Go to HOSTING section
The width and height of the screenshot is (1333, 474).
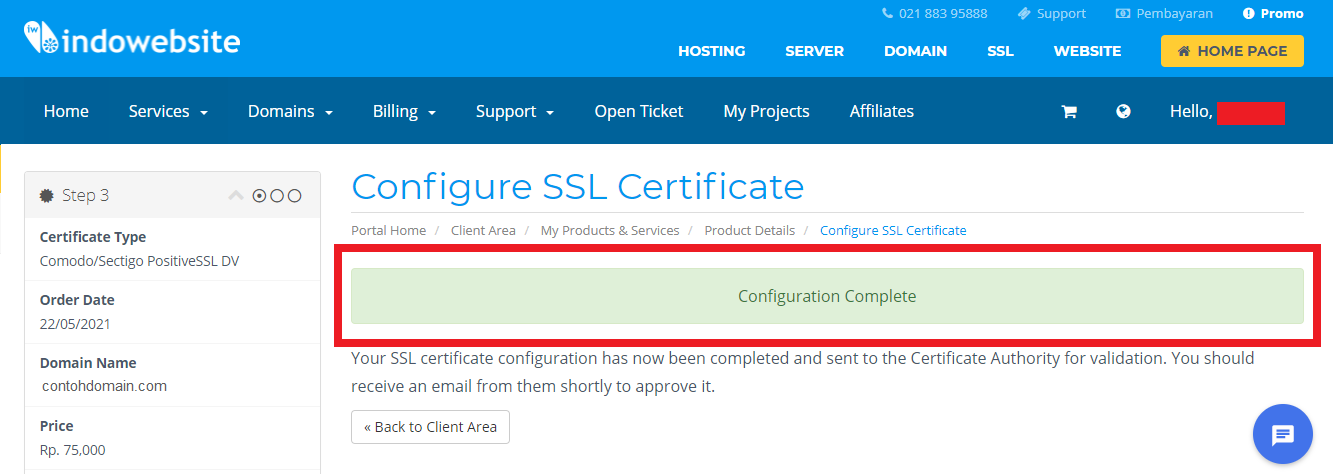[712, 51]
